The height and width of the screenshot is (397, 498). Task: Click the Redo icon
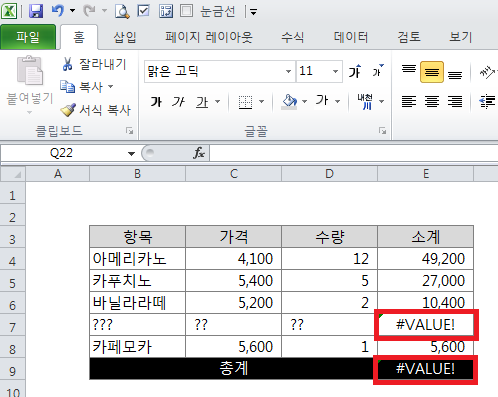[89, 11]
